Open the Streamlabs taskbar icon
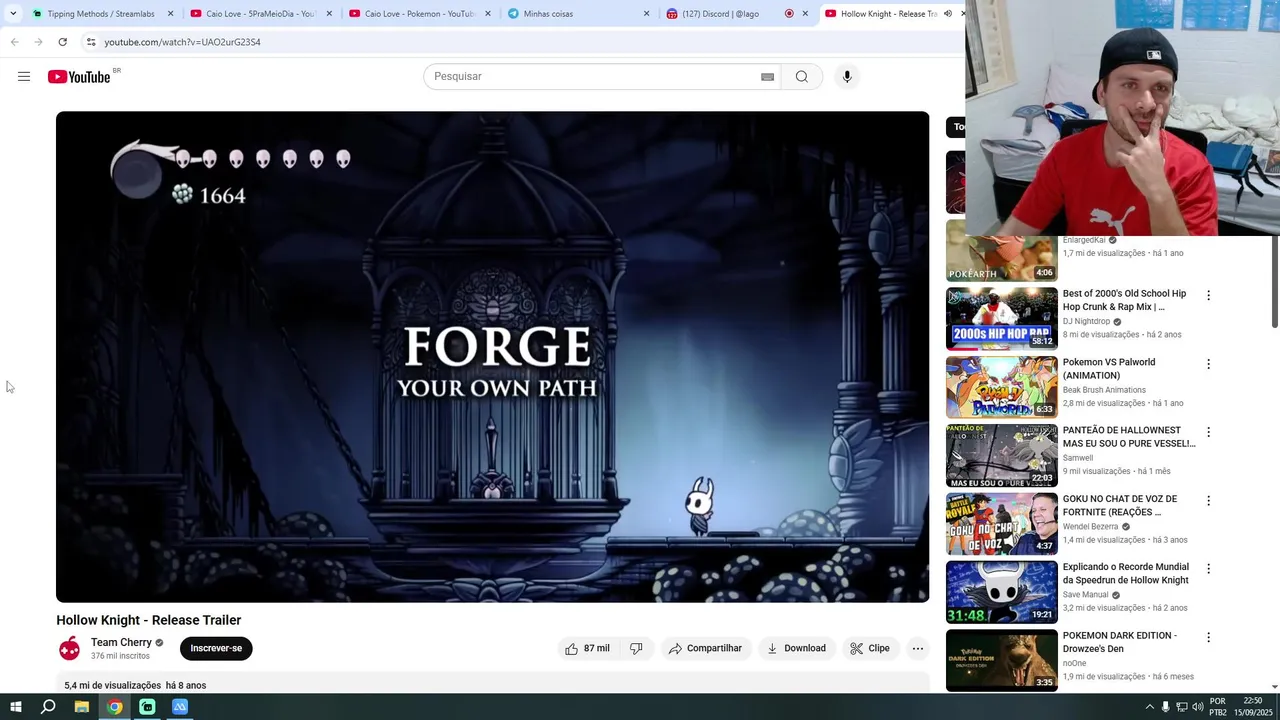Viewport: 1280px width, 720px height. click(x=147, y=707)
